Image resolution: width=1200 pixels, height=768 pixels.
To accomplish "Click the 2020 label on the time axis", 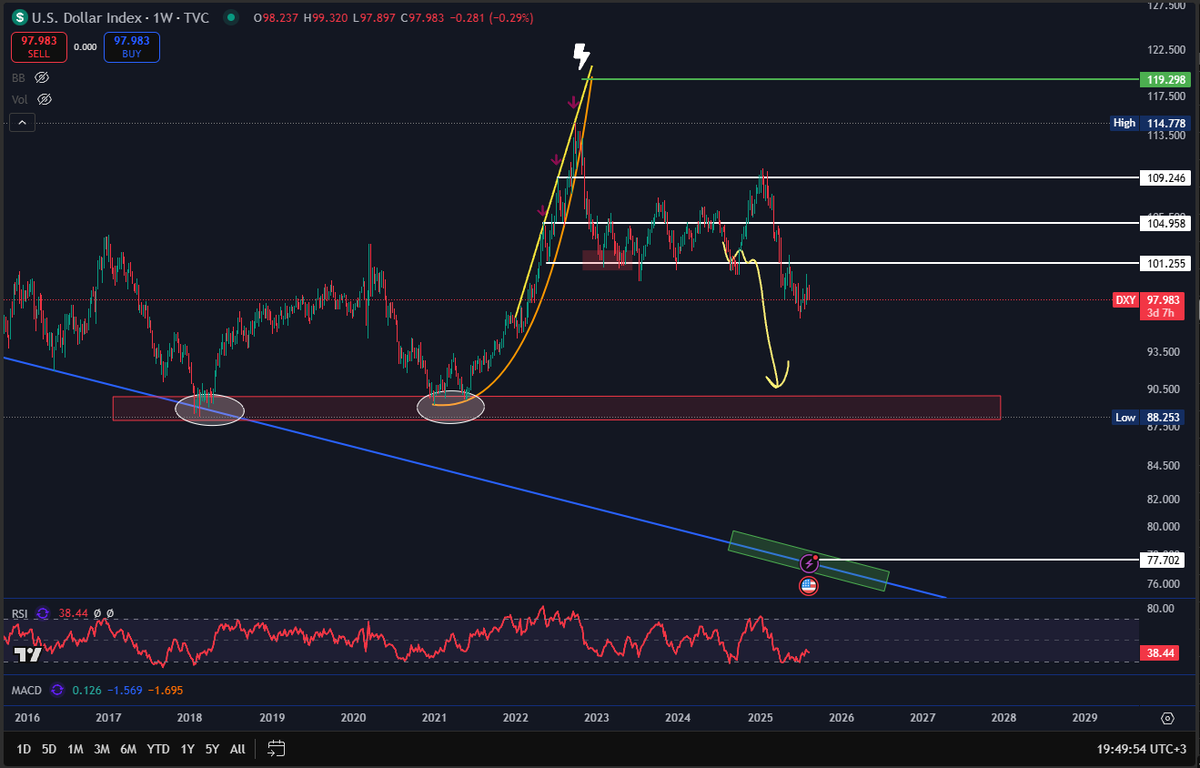I will click(x=353, y=718).
